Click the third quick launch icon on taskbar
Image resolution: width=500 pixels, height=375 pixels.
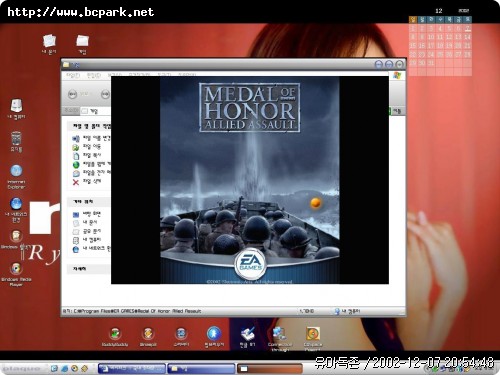click(75, 368)
